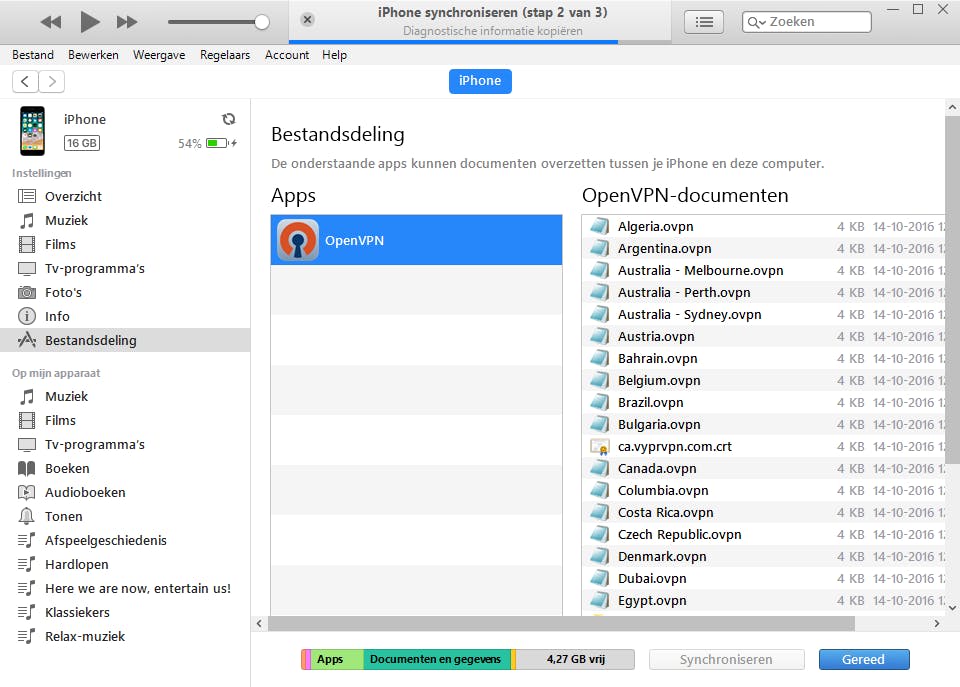The height and width of the screenshot is (687, 960).
Task: Open the Bestand menu
Action: 33,55
